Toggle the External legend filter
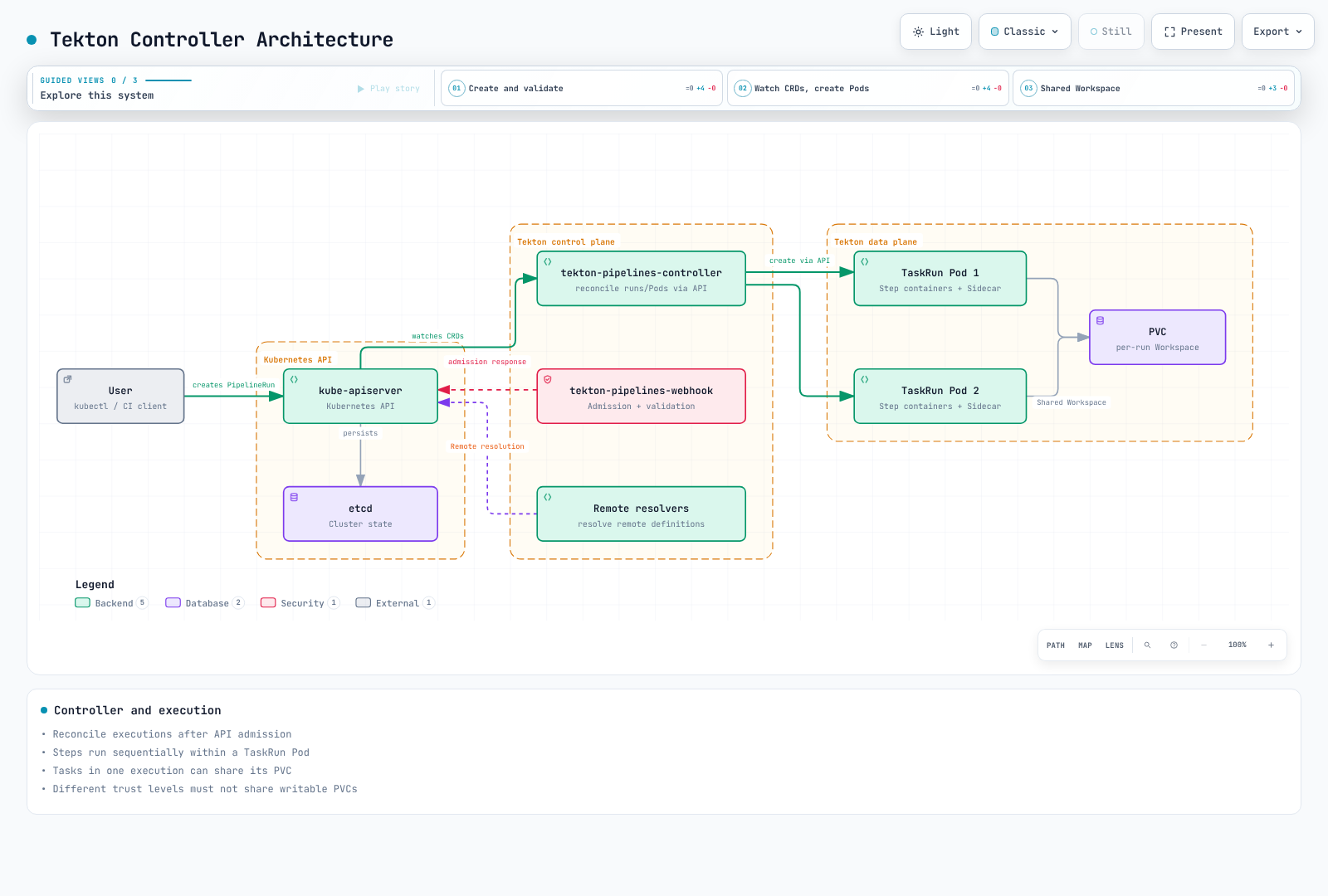 (395, 603)
